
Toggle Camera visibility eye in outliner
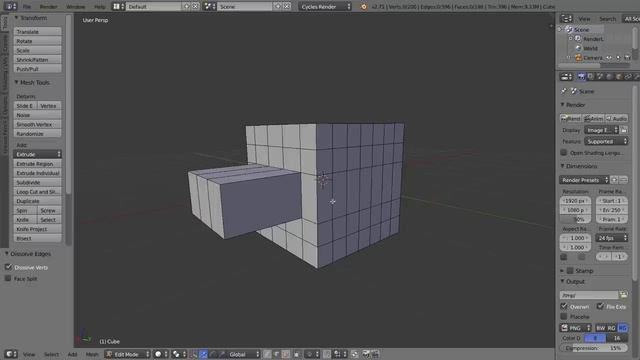pyautogui.click(x=609, y=58)
